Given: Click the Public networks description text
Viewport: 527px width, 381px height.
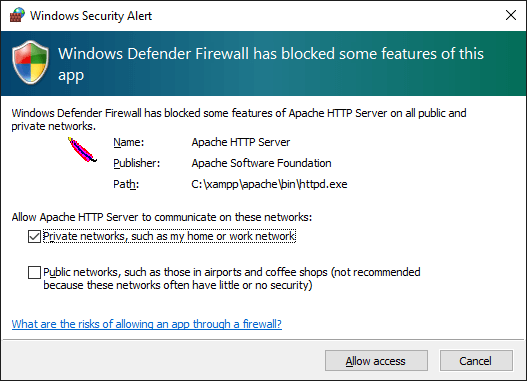Looking at the screenshot, I should pyautogui.click(x=232, y=279).
